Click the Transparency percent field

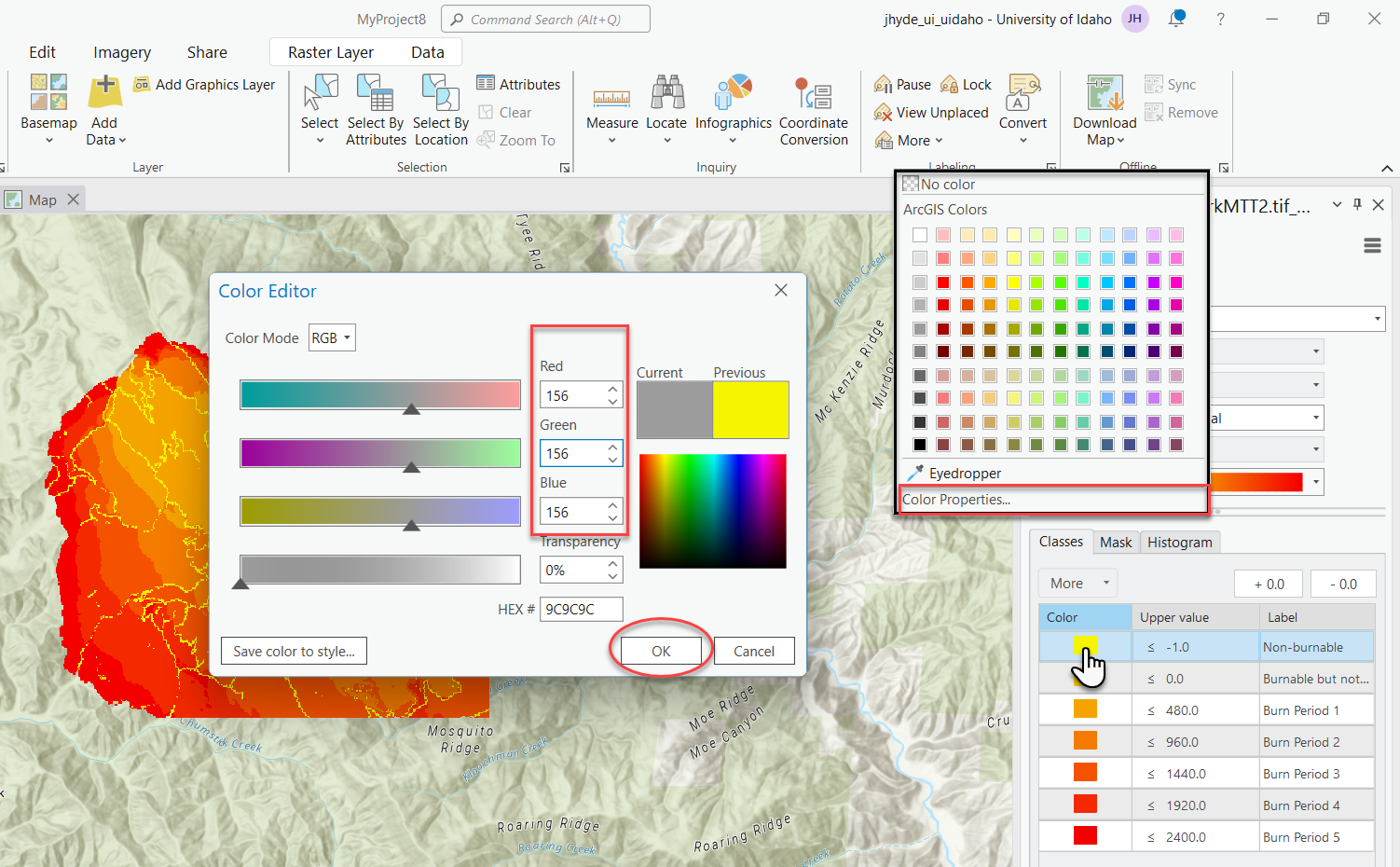(571, 570)
